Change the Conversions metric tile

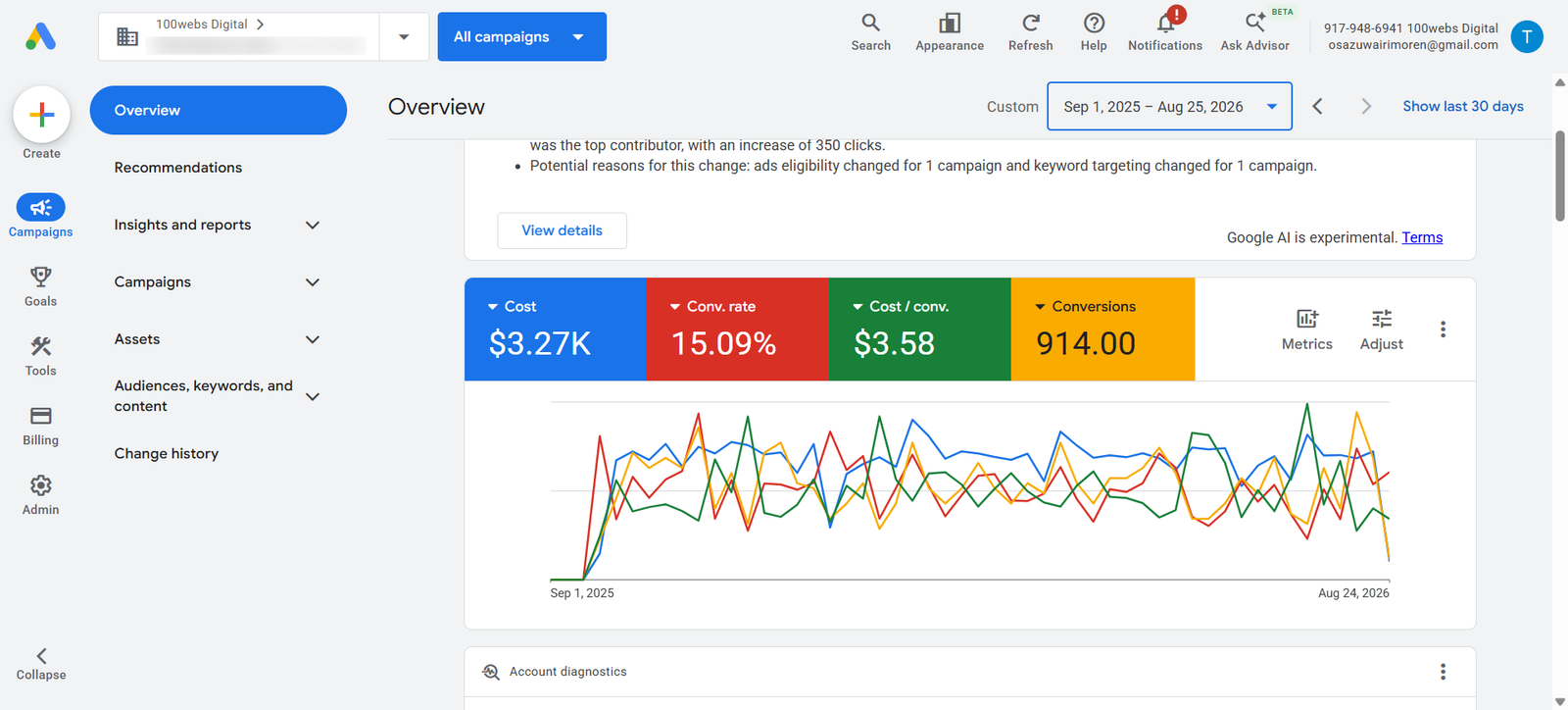[1102, 330]
